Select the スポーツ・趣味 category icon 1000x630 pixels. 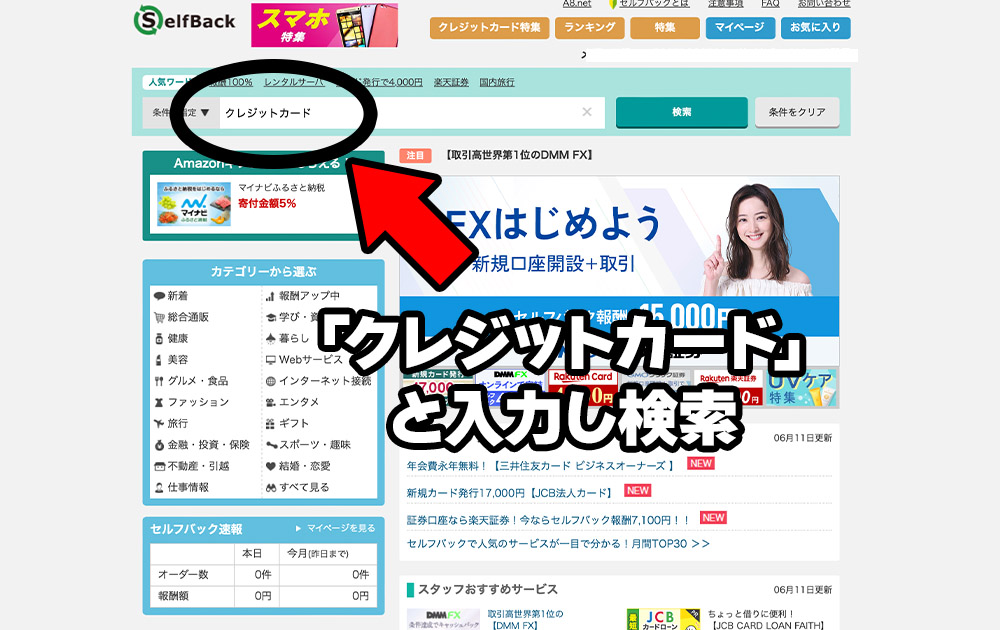(x=272, y=445)
